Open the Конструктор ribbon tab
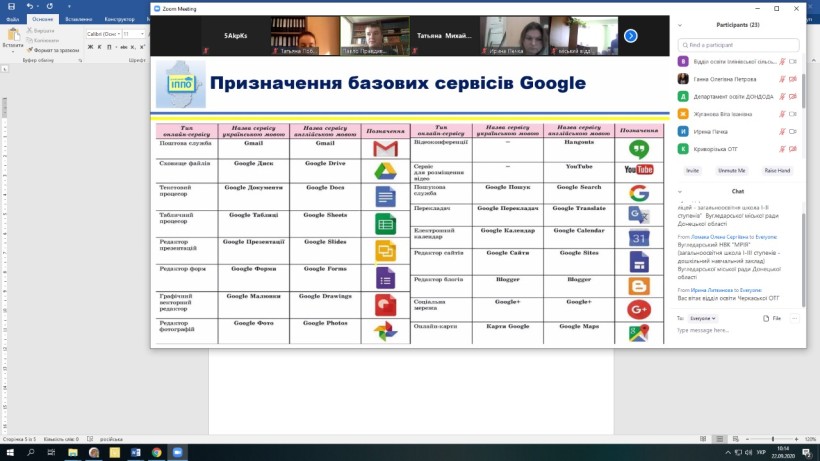 pyautogui.click(x=119, y=19)
